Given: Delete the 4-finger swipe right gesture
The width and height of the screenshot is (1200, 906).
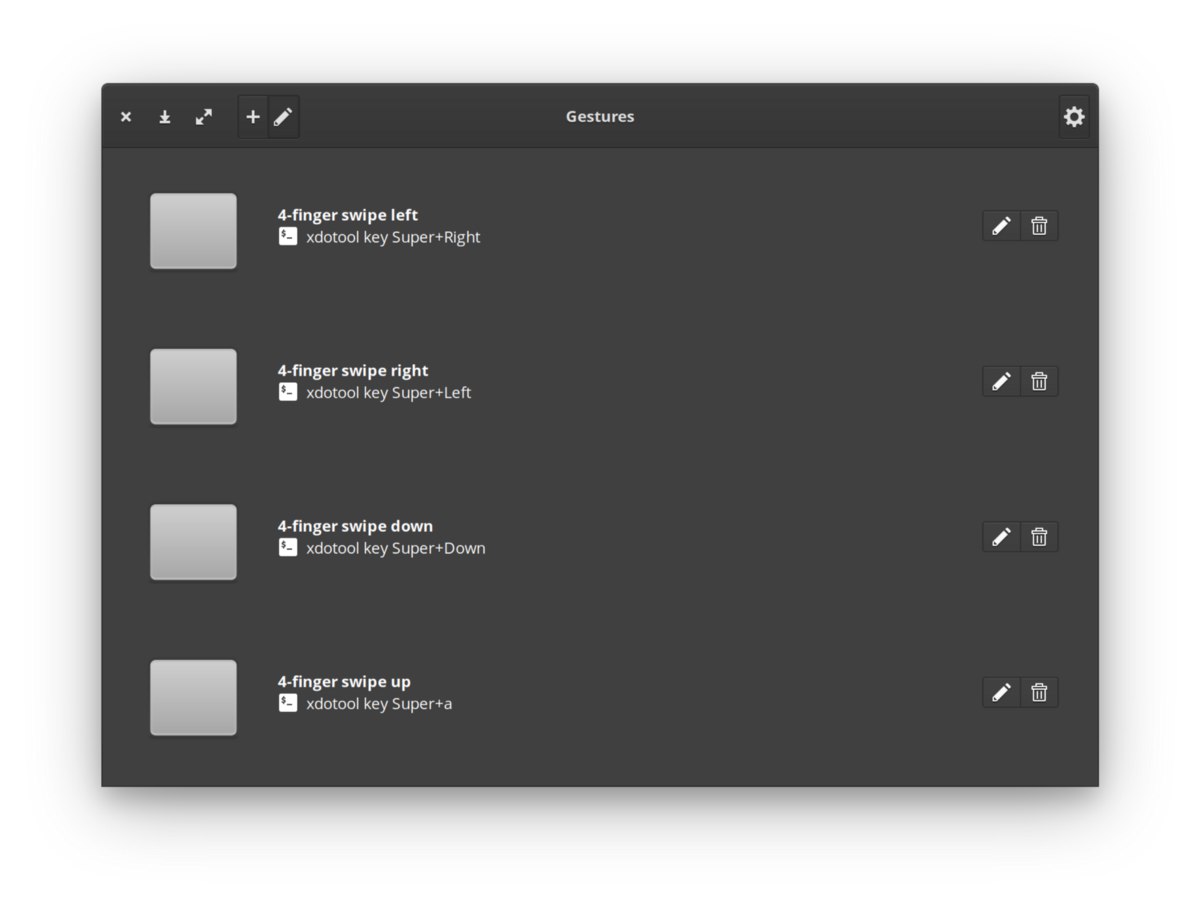Looking at the screenshot, I should pos(1039,381).
